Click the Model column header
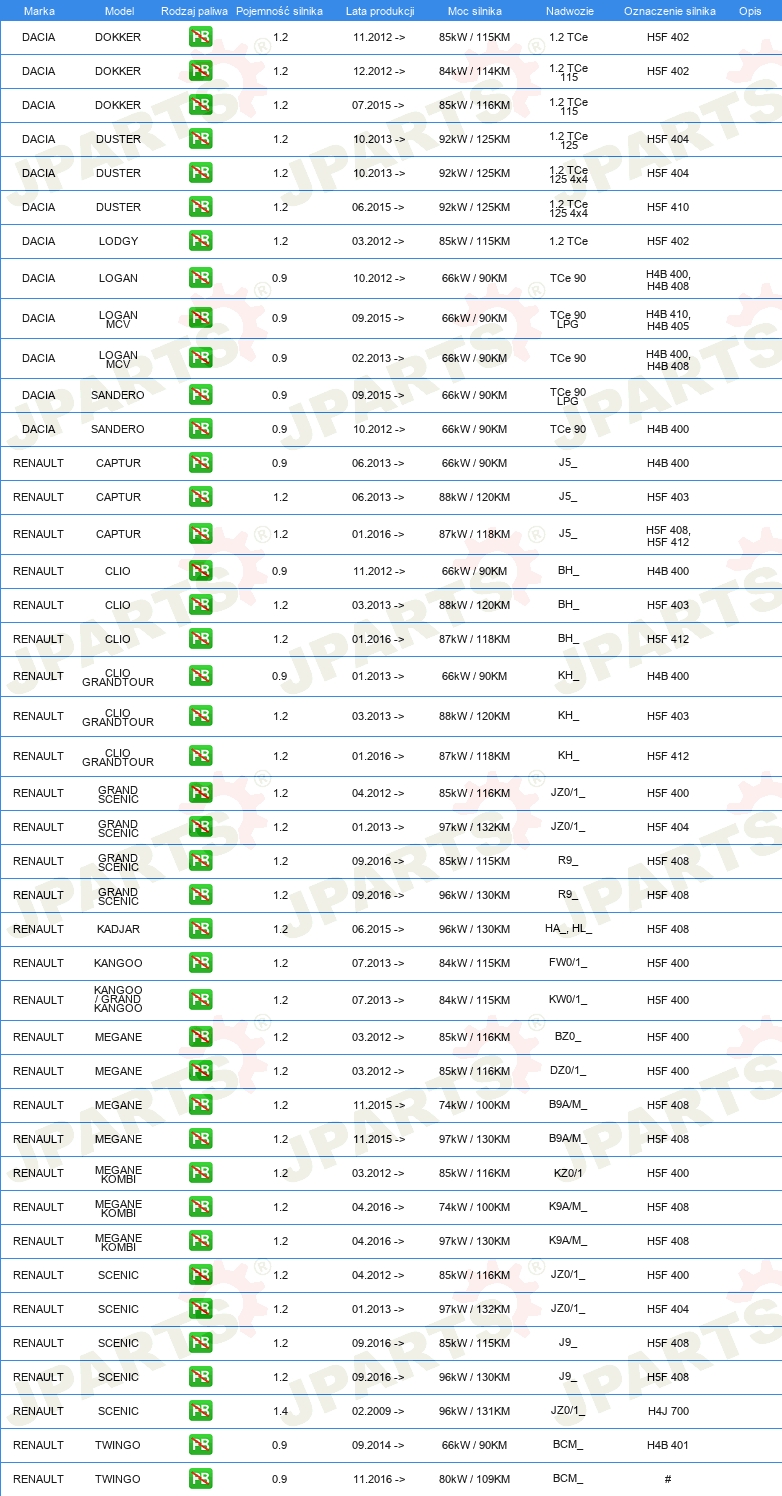 coord(119,11)
